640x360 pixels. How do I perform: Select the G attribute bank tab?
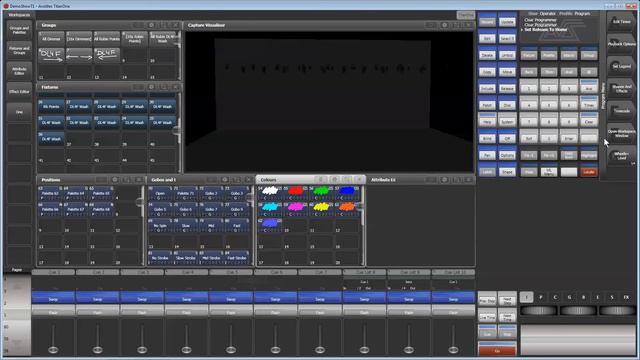[569, 297]
